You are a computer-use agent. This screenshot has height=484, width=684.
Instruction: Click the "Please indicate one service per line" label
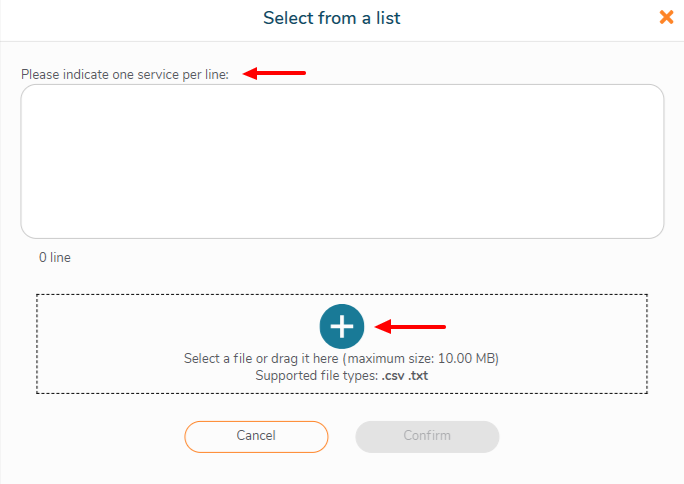[125, 75]
